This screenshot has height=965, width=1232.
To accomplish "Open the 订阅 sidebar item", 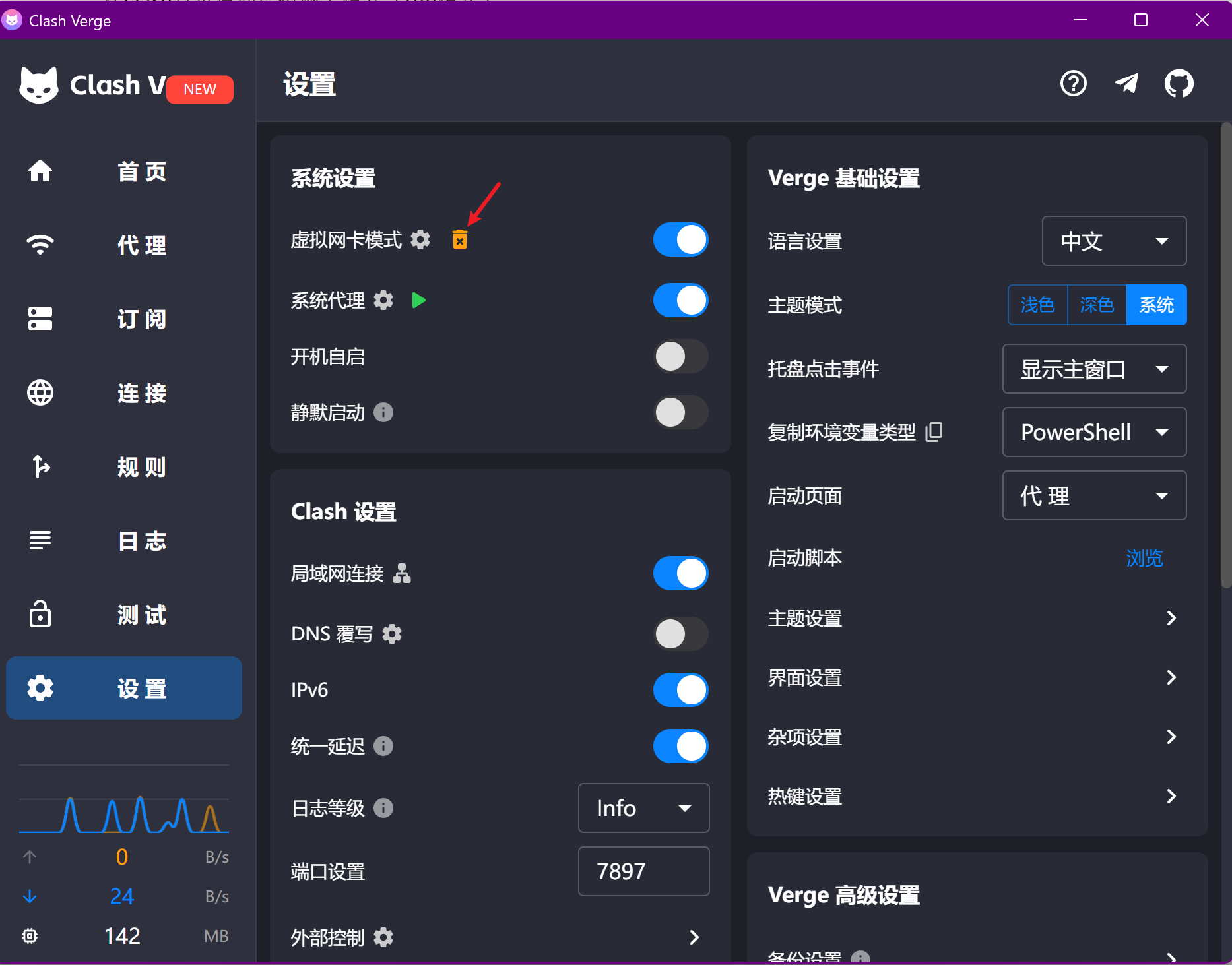I will [124, 319].
